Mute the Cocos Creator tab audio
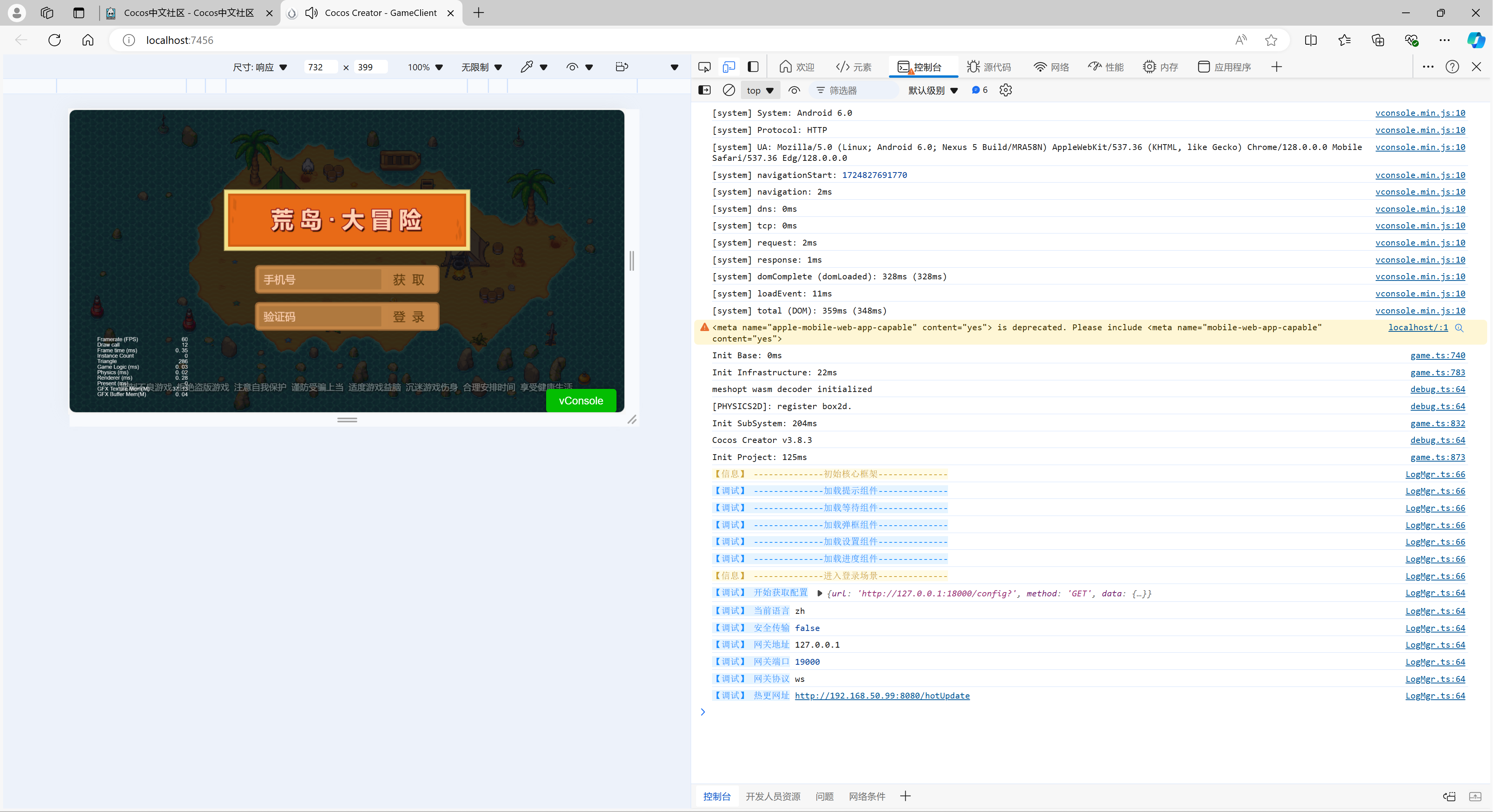The image size is (1493, 812). click(311, 13)
